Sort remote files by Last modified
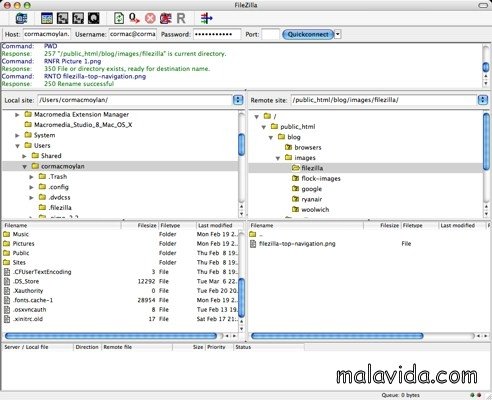Screen dimensions: 492x400 pos(462,226)
